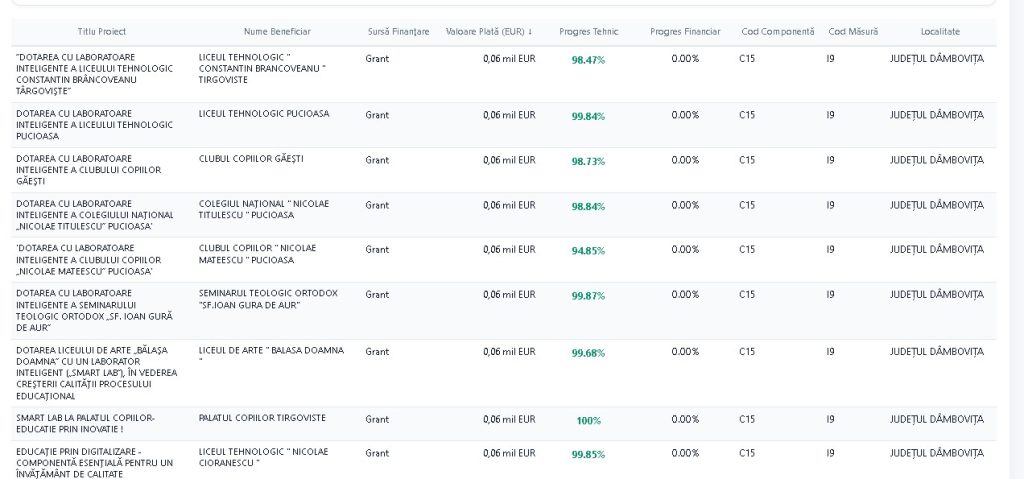Select Palatul Copiilor Tirgoviste beneficiary cell
1024x479 pixels.
(x=262, y=418)
